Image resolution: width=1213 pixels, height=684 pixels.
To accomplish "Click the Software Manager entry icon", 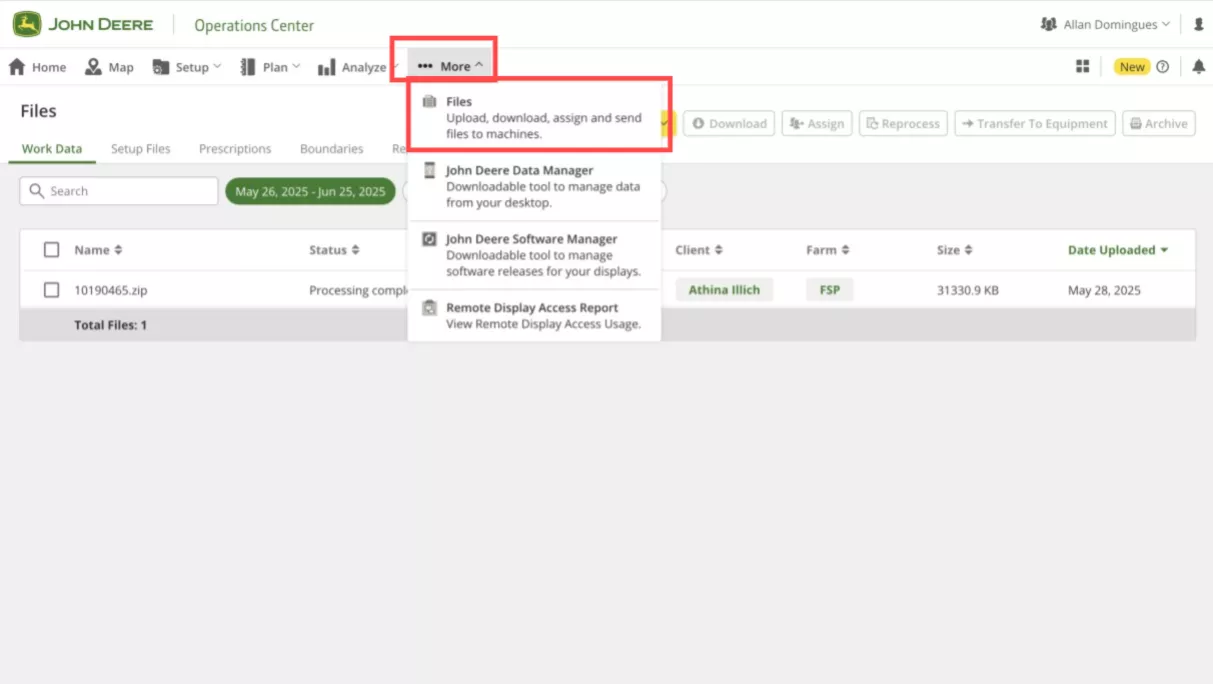I will point(429,239).
